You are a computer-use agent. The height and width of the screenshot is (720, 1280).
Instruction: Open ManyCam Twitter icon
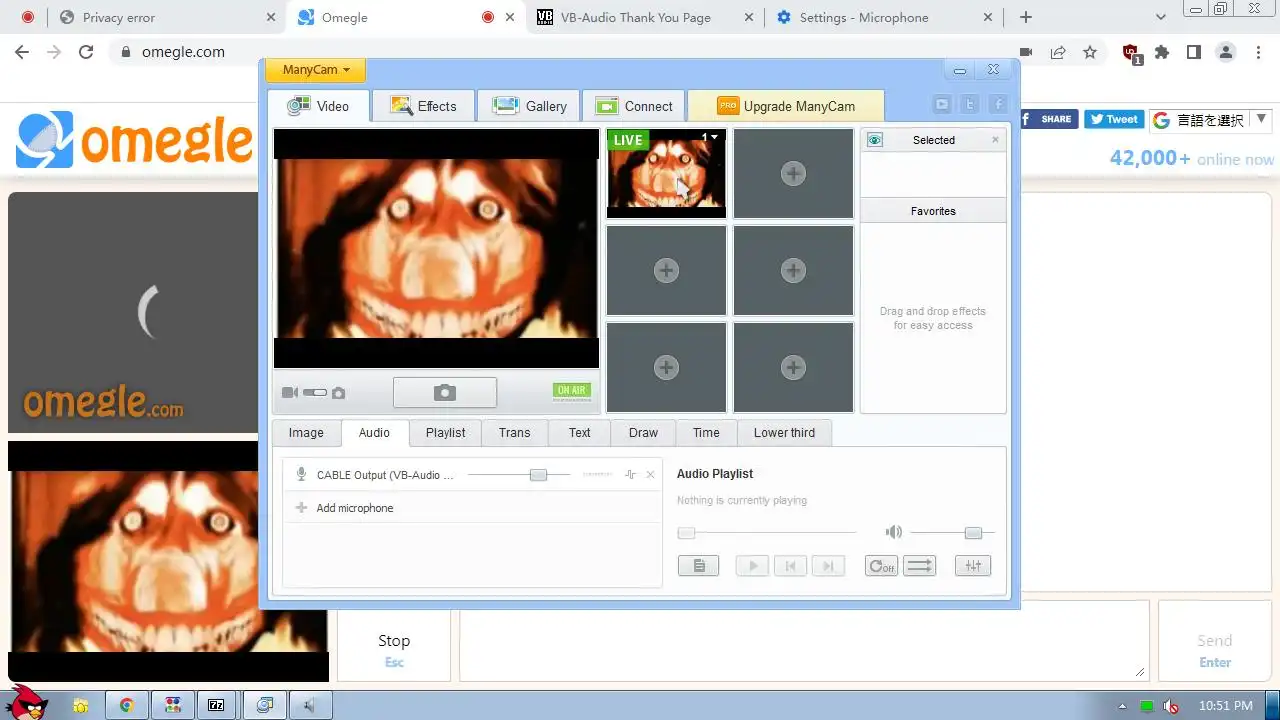pyautogui.click(x=970, y=104)
